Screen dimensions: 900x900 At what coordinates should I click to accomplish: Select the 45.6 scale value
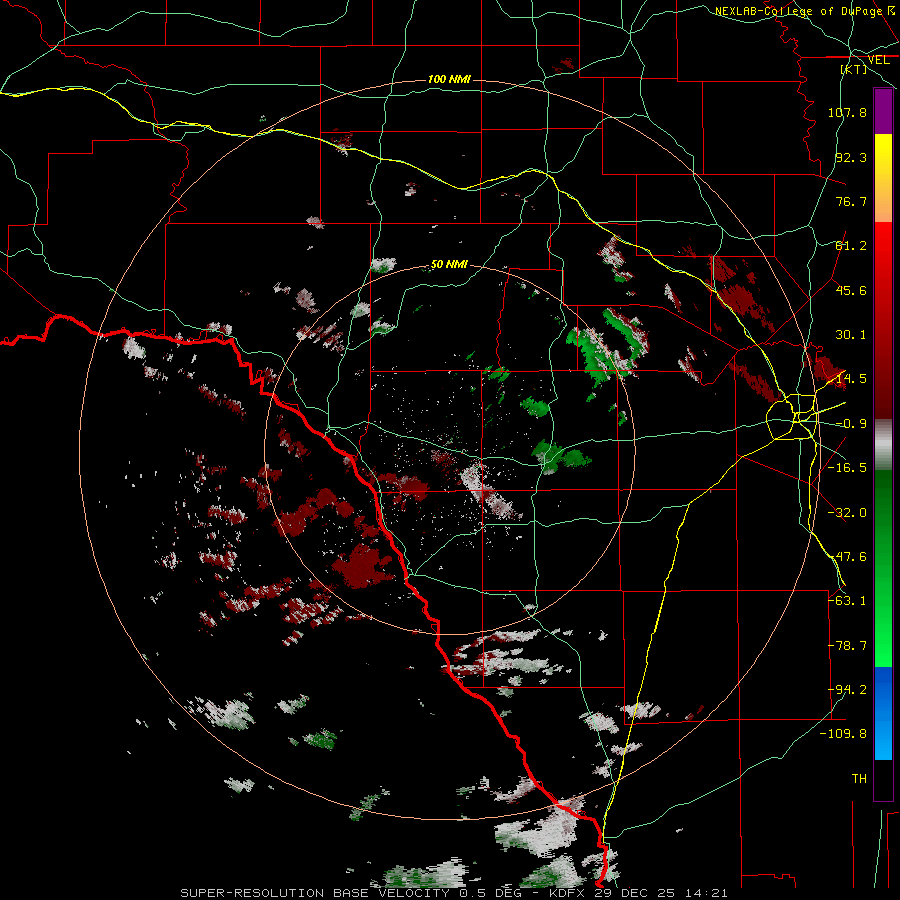[x=851, y=290]
